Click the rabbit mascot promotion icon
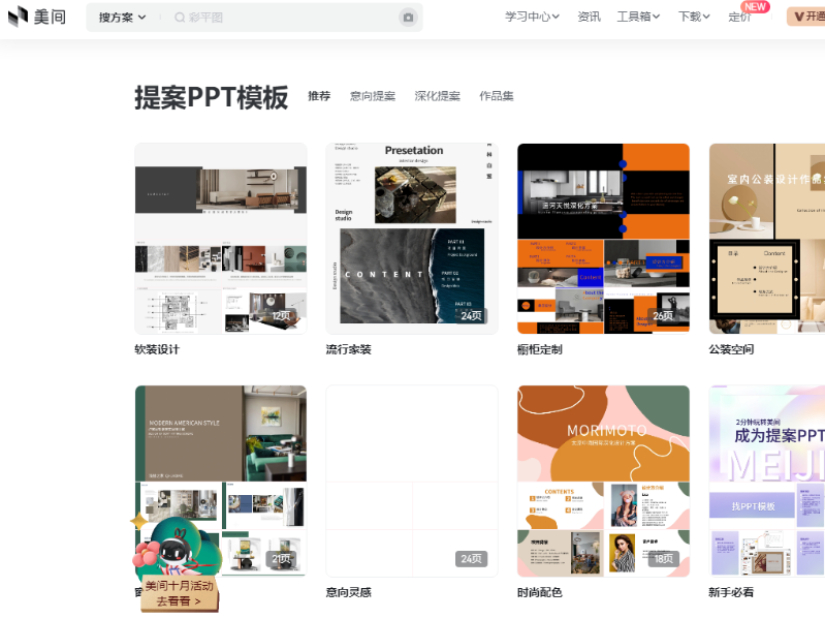Image resolution: width=825 pixels, height=619 pixels. pos(176,548)
